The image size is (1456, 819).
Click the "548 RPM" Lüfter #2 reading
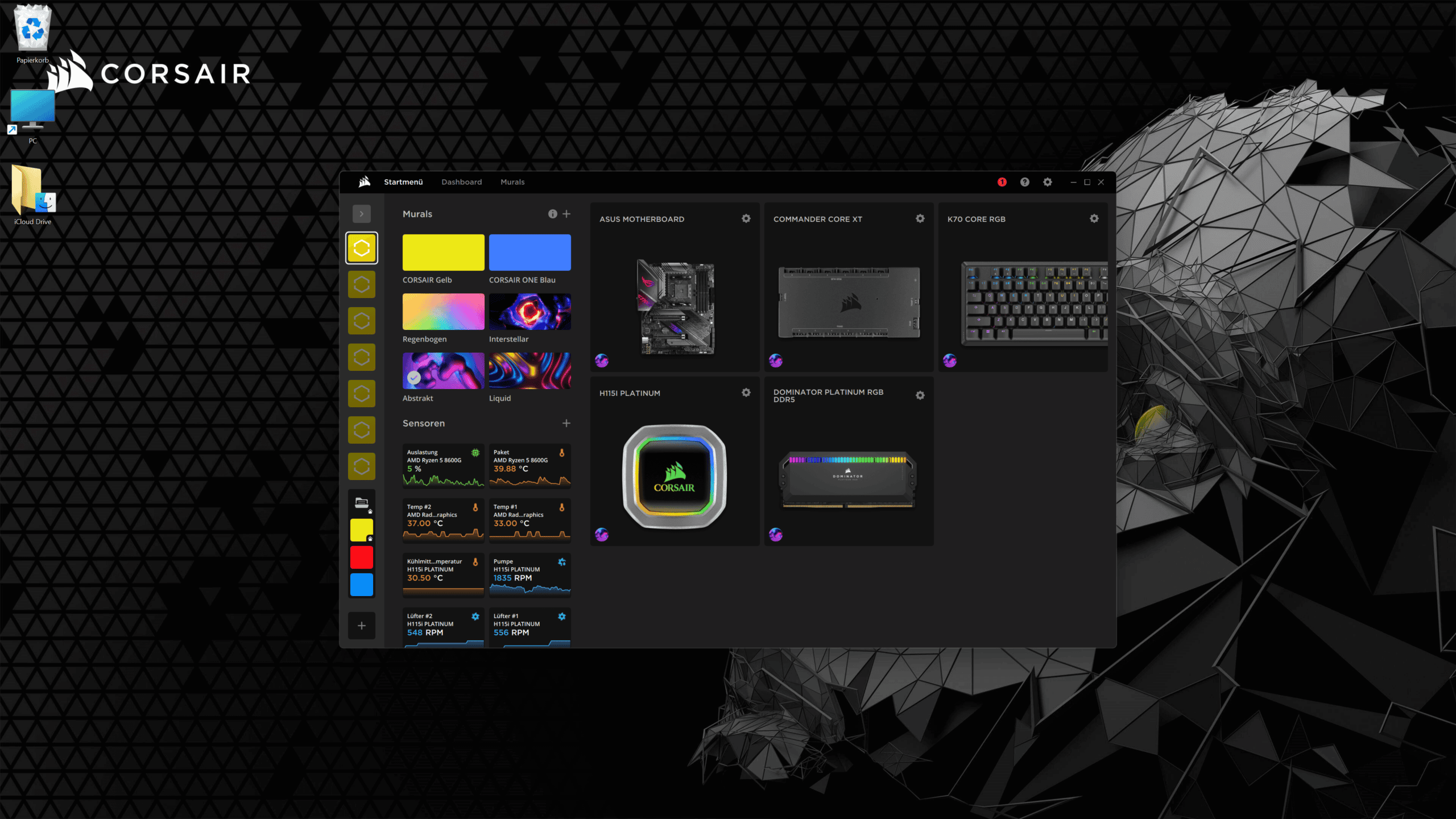coord(425,632)
